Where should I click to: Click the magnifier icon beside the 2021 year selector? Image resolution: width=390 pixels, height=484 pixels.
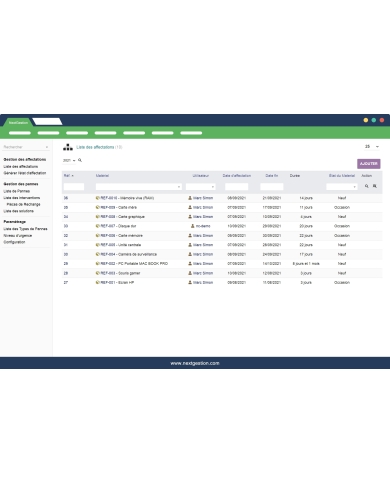coord(80,160)
